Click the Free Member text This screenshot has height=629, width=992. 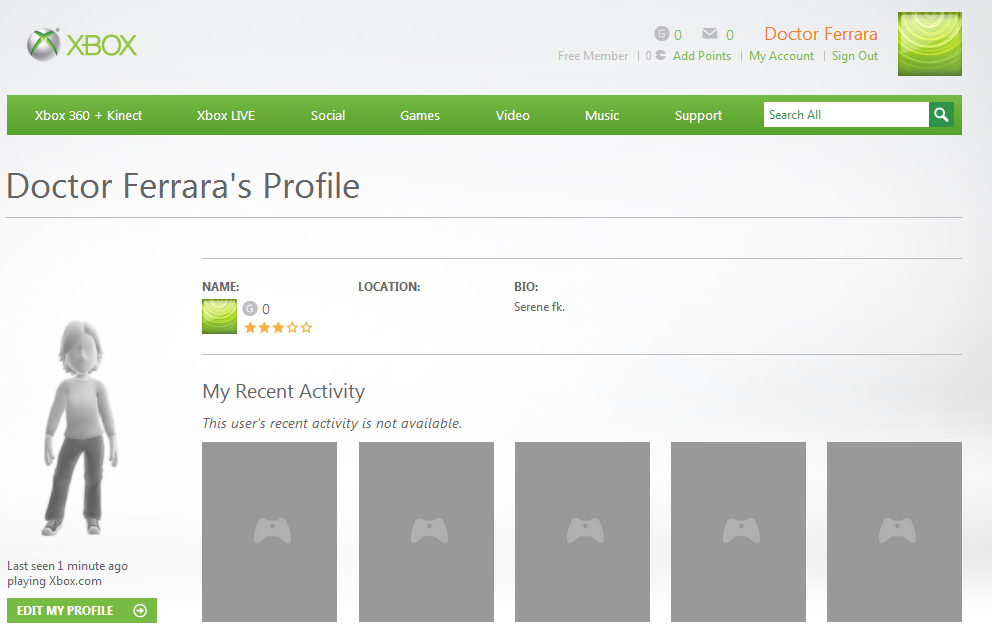pos(593,56)
